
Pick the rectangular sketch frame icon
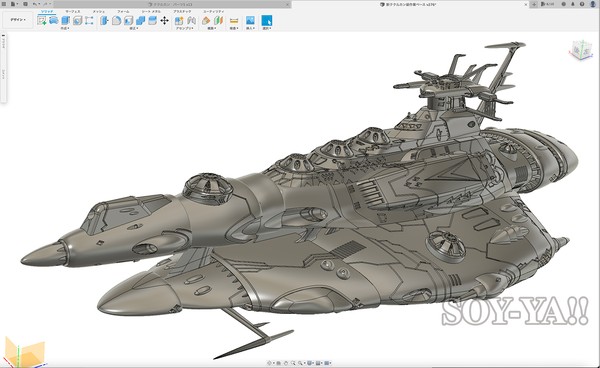(89, 20)
